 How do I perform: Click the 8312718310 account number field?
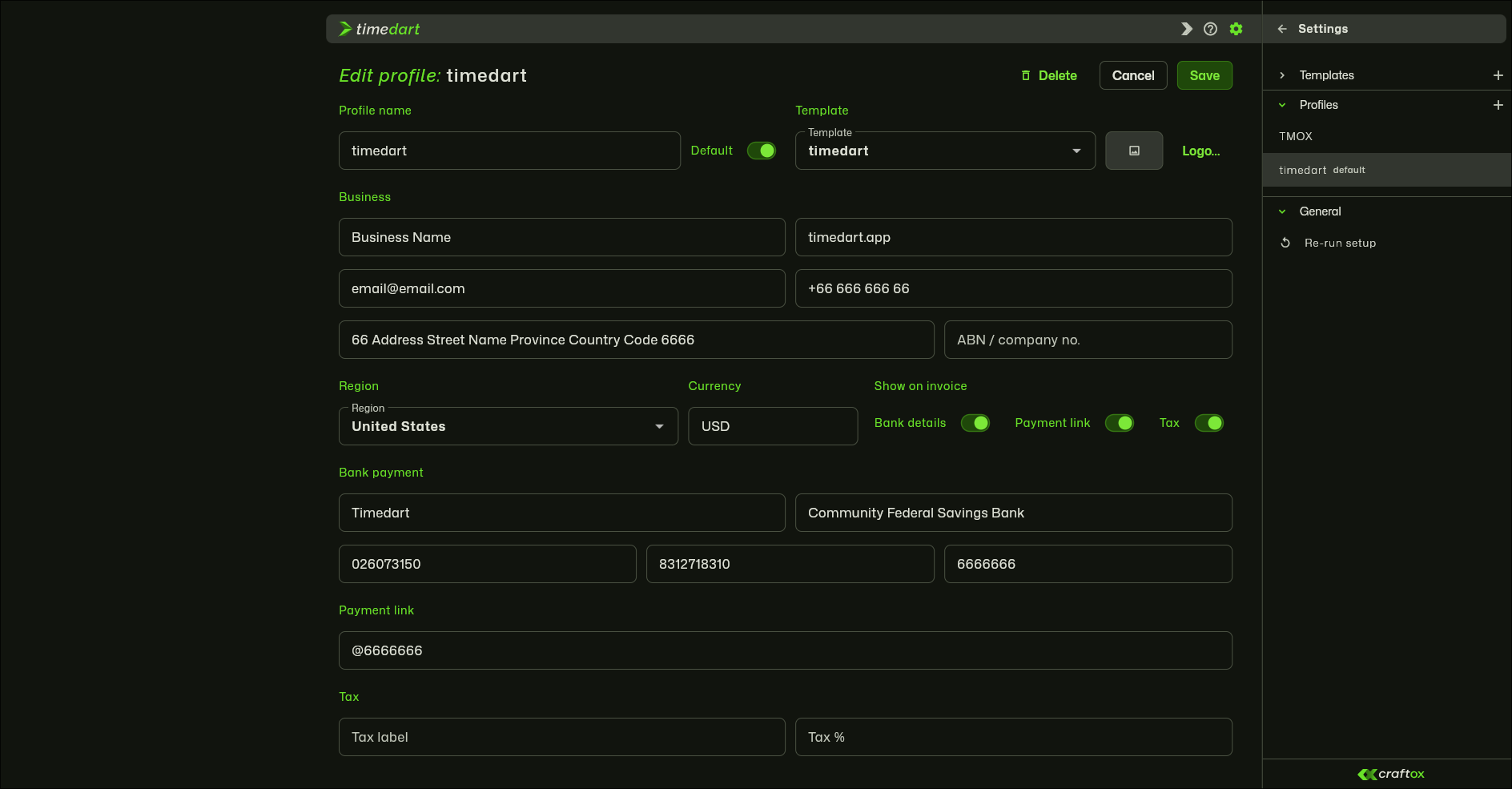click(x=790, y=564)
